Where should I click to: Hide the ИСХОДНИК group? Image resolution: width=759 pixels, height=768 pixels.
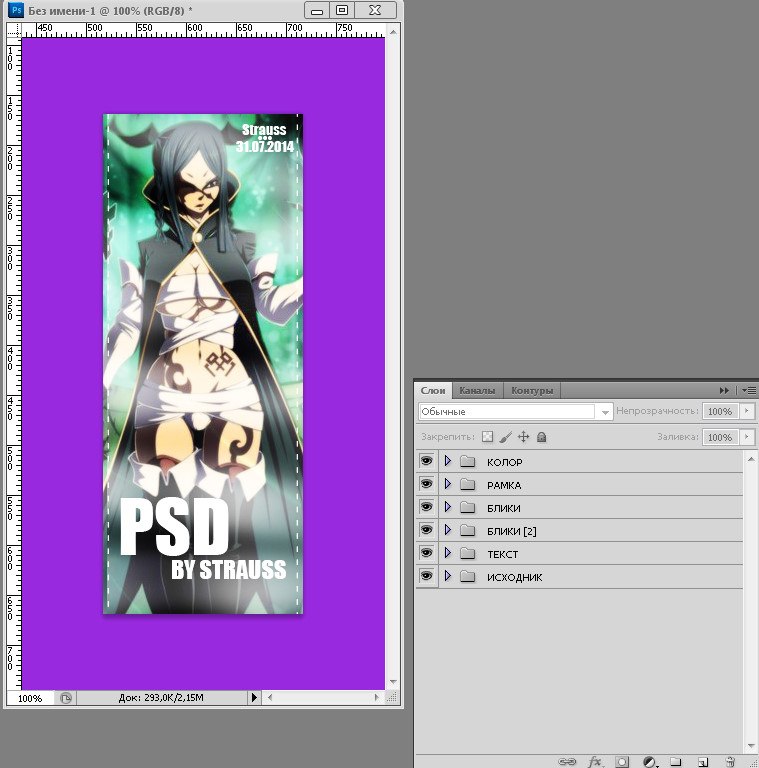click(x=427, y=576)
